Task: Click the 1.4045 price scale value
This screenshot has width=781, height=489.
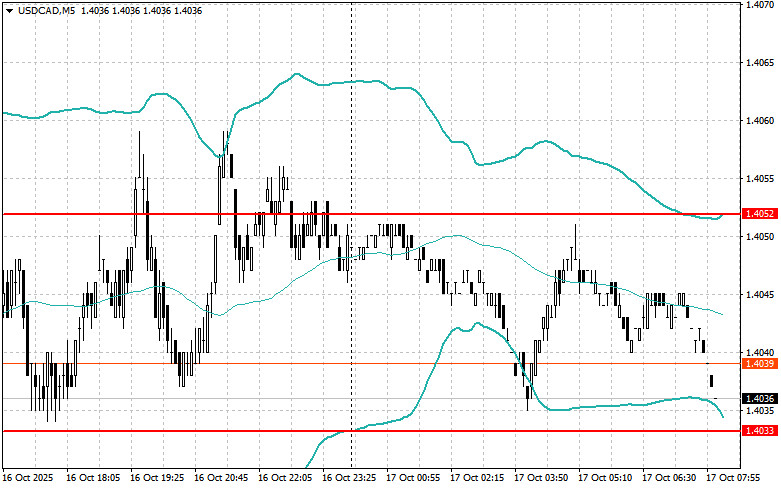Action: coord(760,295)
